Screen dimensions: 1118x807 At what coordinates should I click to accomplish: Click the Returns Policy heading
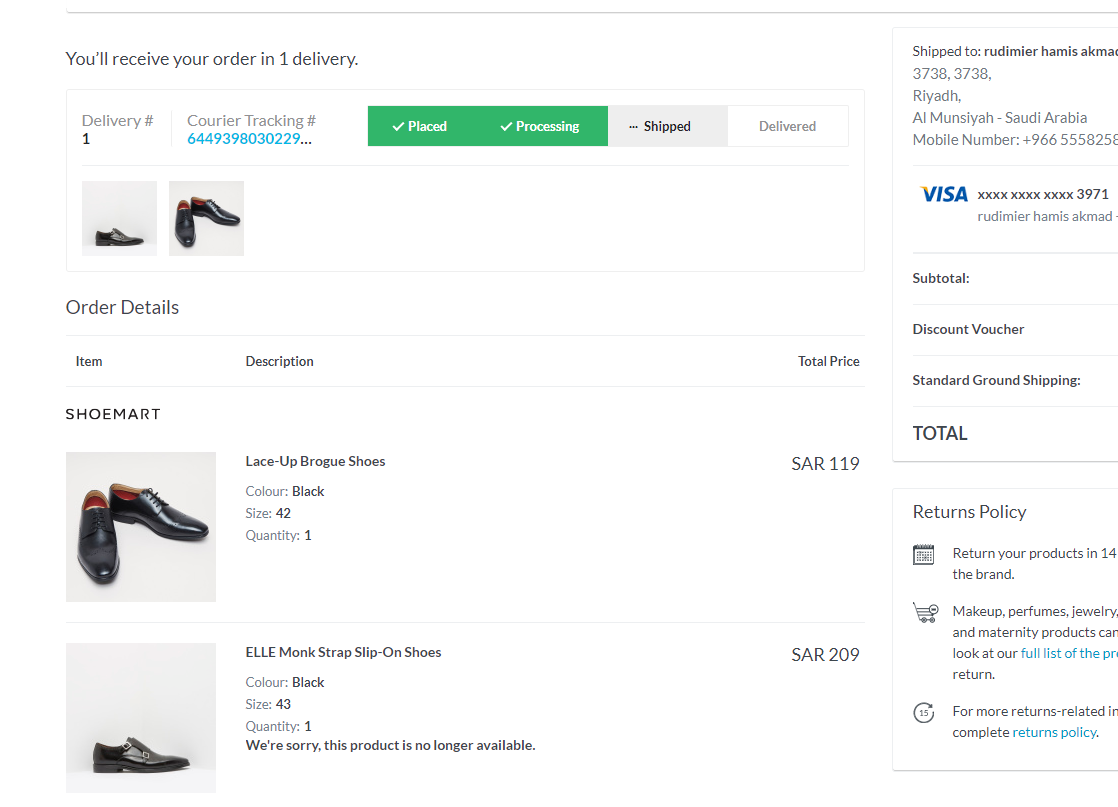pyautogui.click(x=969, y=512)
